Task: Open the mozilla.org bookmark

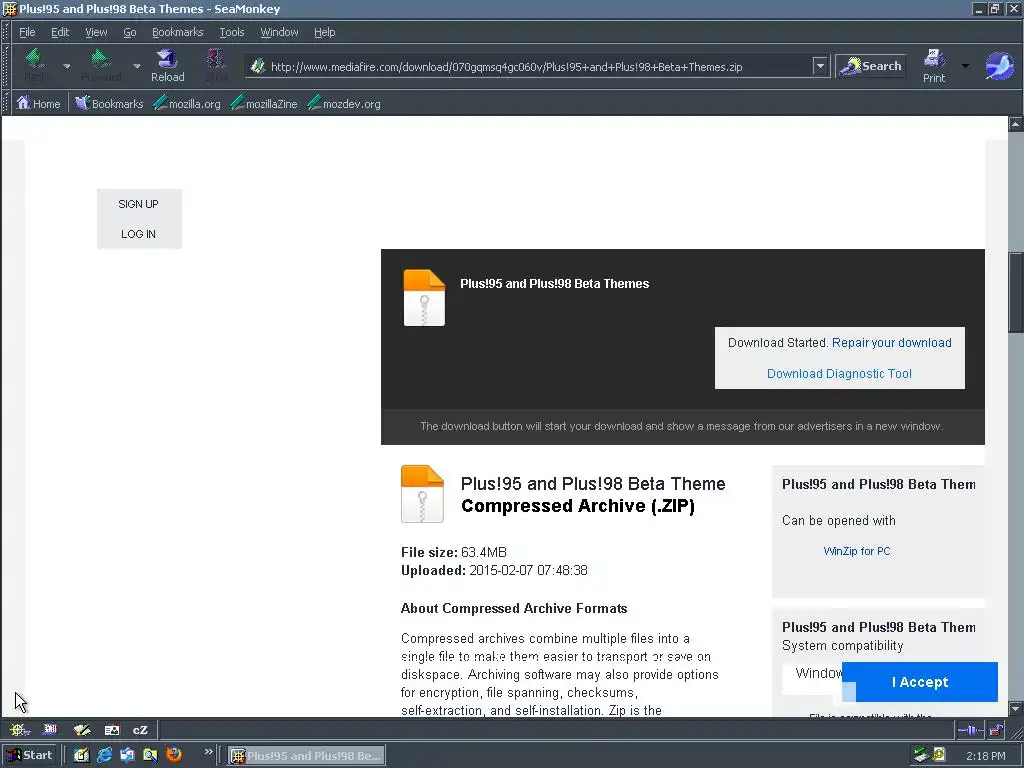Action: (187, 103)
